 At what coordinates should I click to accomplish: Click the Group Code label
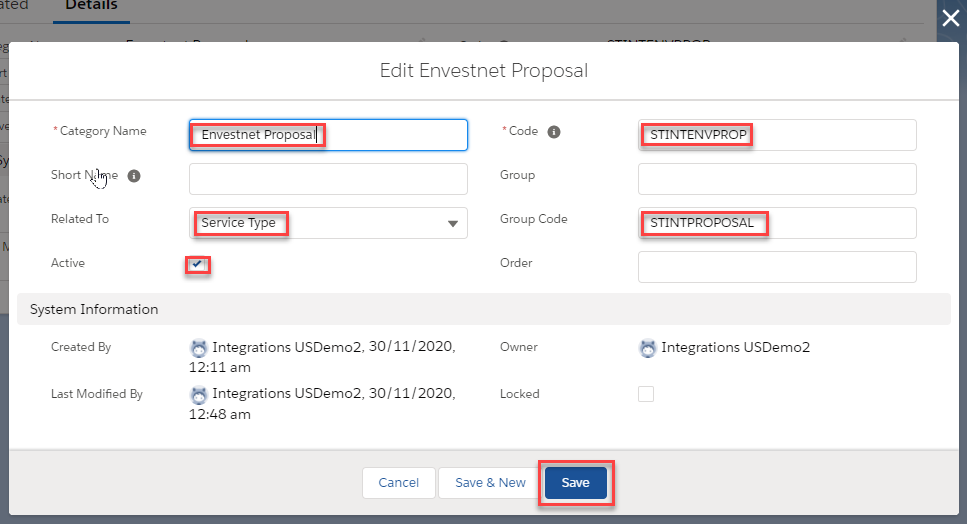533,219
